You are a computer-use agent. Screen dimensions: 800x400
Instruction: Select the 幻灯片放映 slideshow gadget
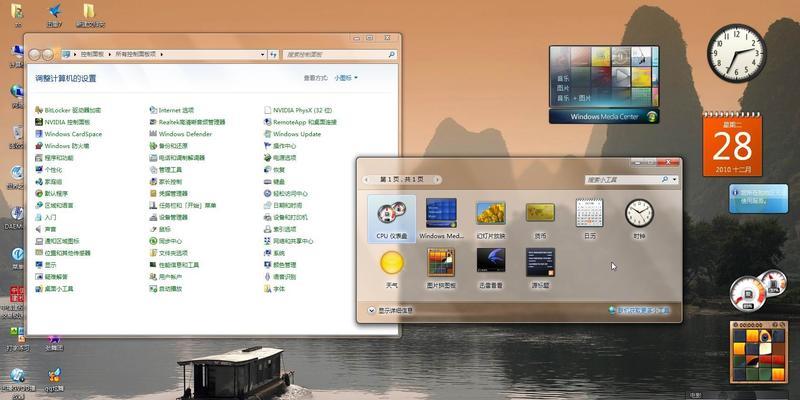point(491,219)
